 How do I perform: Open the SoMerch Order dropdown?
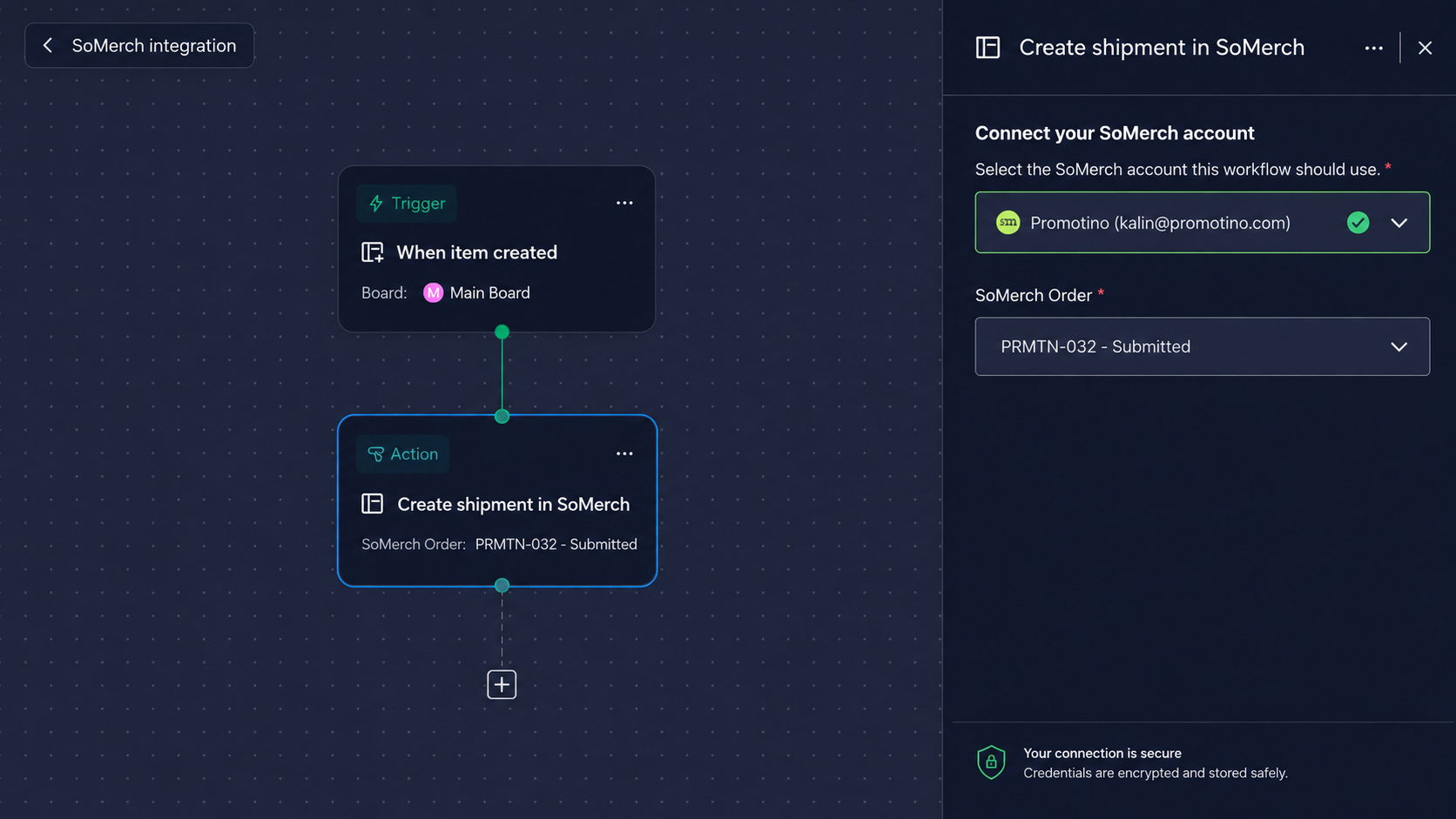[x=1202, y=346]
